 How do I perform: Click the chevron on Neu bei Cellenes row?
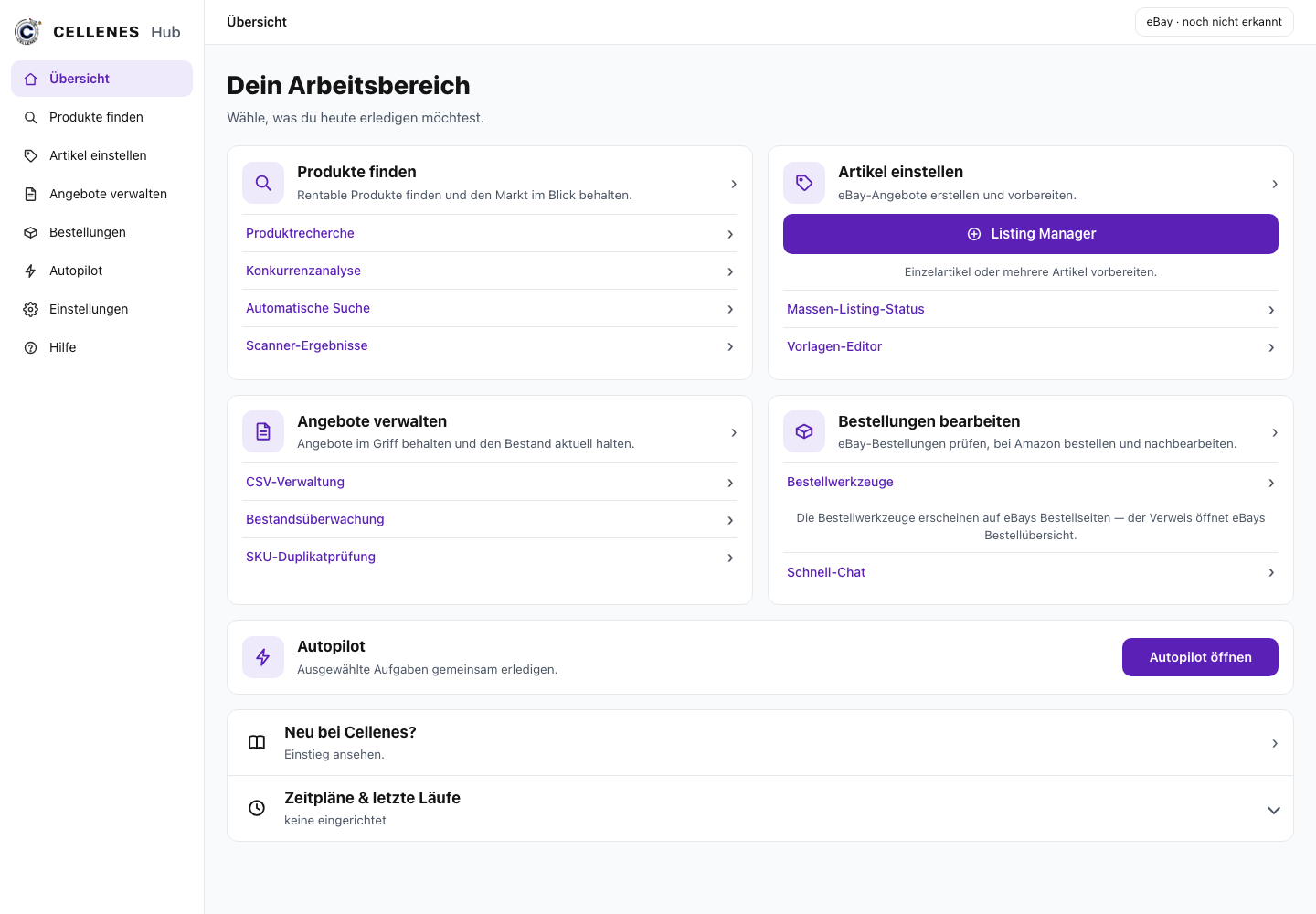coord(1275,743)
